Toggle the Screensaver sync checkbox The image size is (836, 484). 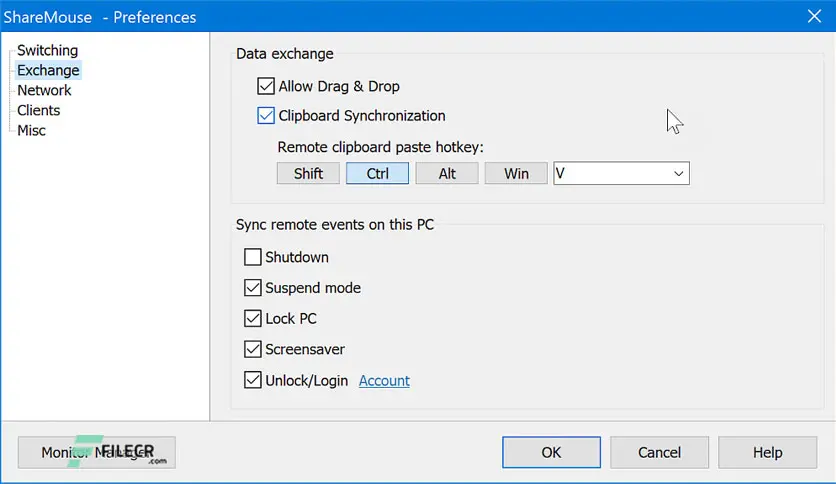coord(252,349)
